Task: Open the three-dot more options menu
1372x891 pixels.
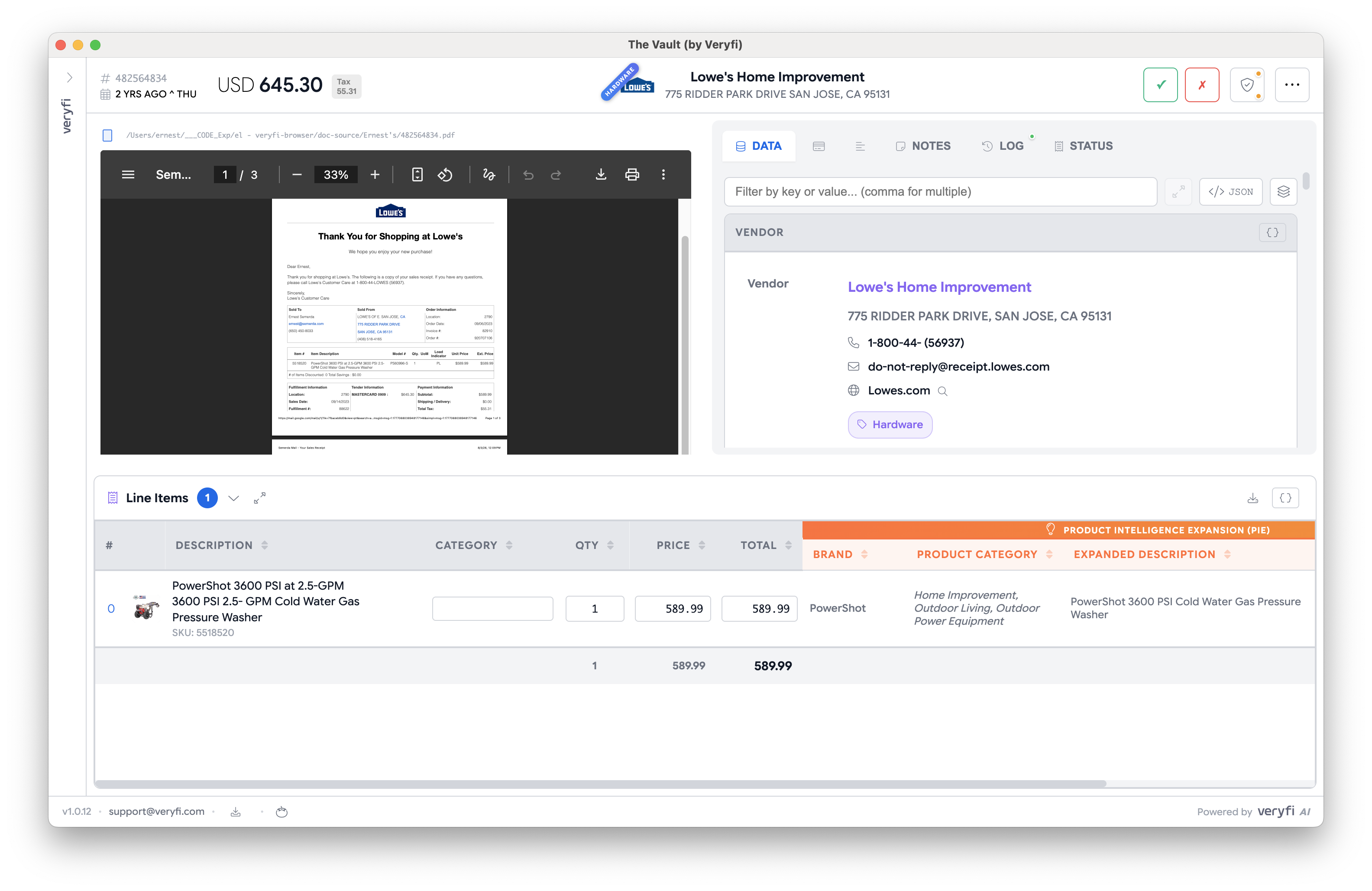Action: 1292,85
